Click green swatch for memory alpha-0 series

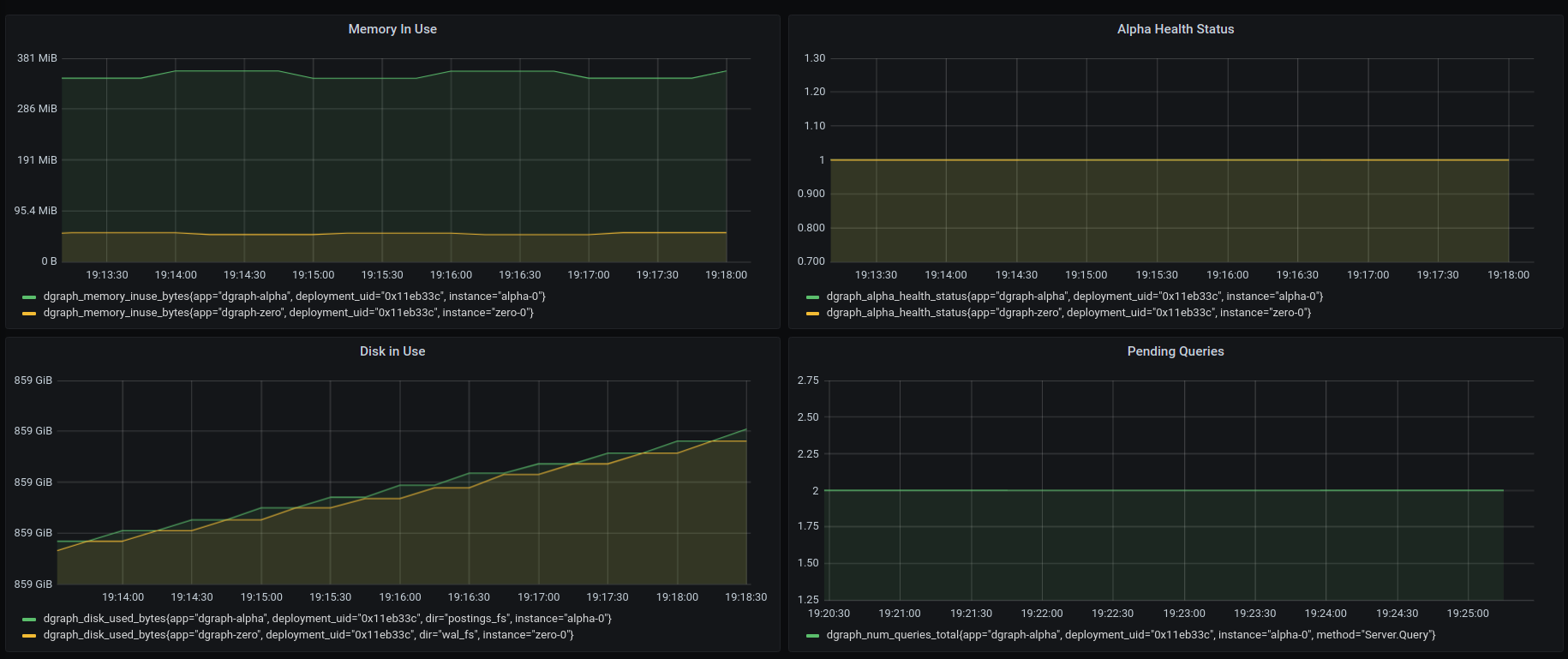click(x=29, y=297)
